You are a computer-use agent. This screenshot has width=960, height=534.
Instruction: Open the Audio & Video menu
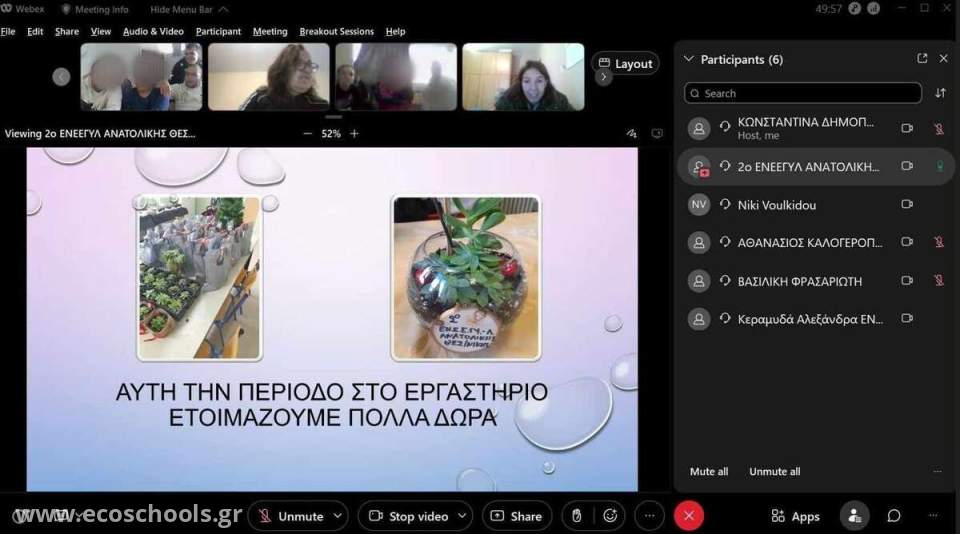point(154,31)
